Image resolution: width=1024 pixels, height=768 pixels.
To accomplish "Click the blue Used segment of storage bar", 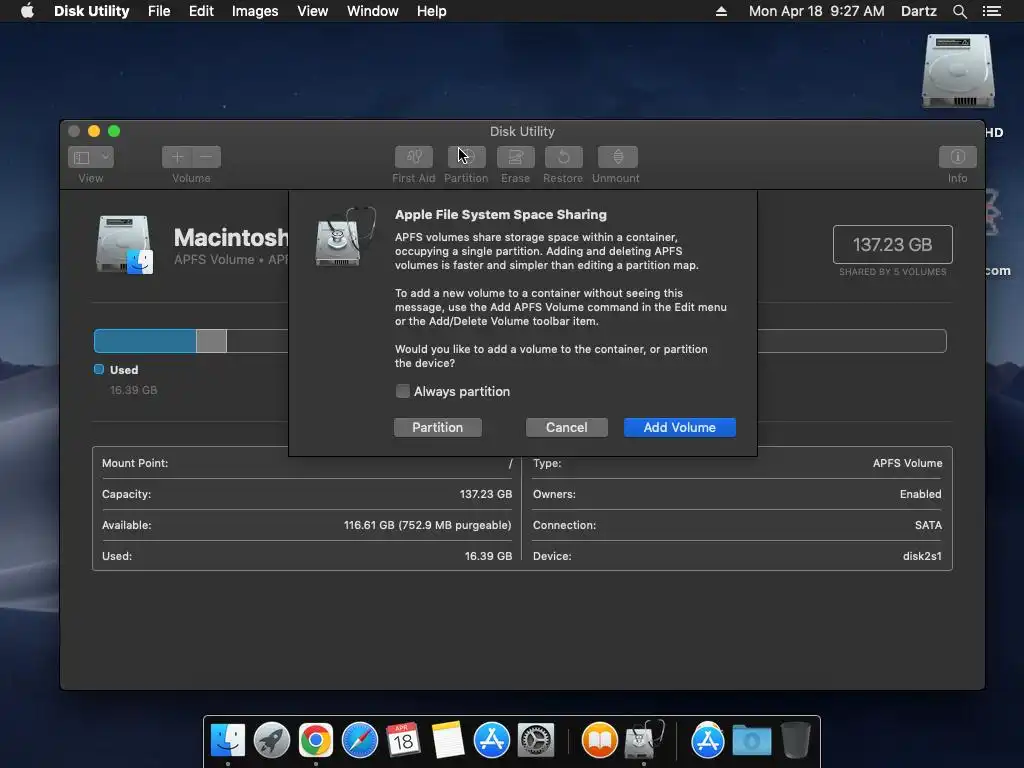I will (145, 341).
